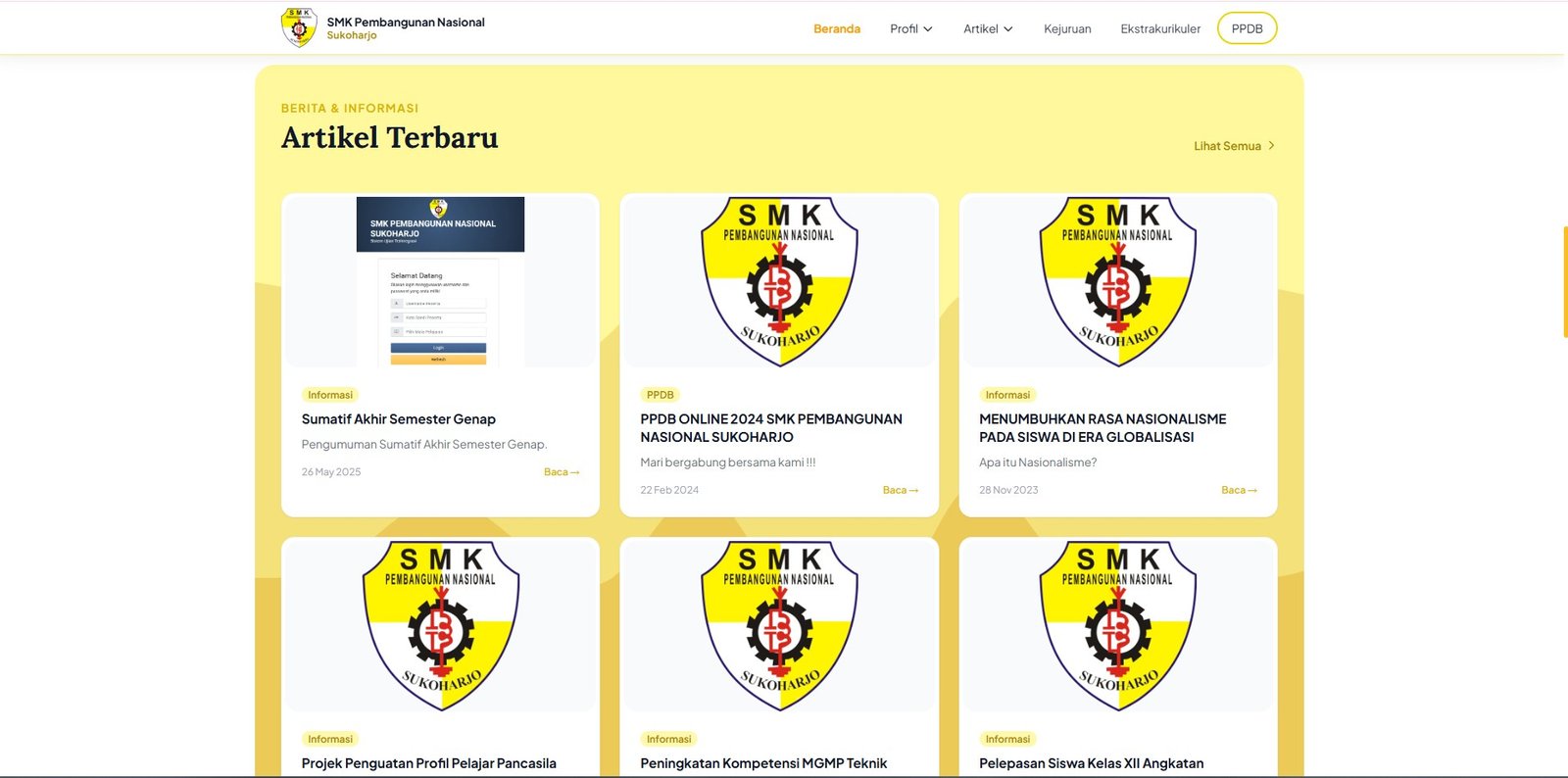Open the SMK Pembangunan Nasional Sukoharjo site title
This screenshot has width=1568, height=778.
pyautogui.click(x=406, y=28)
